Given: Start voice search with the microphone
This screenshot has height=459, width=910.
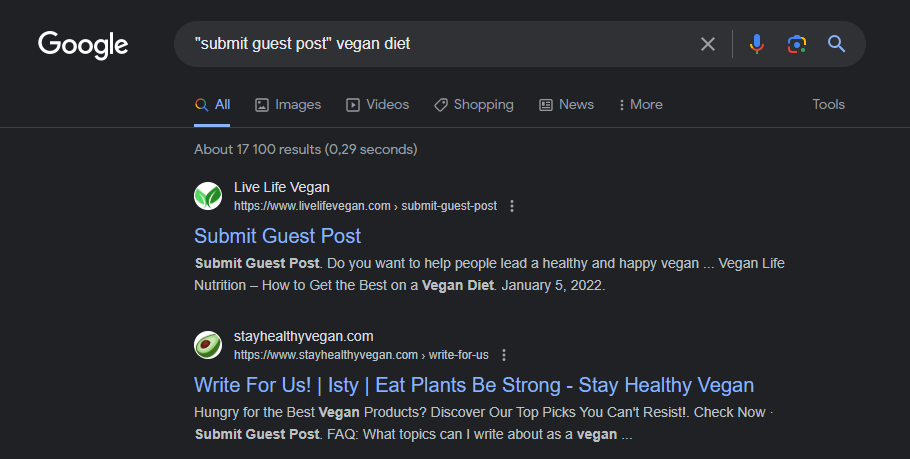Looking at the screenshot, I should 757,44.
